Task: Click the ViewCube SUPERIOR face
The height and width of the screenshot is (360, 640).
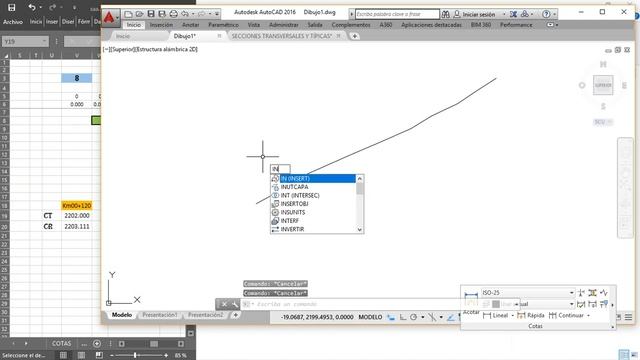Action: 603,85
